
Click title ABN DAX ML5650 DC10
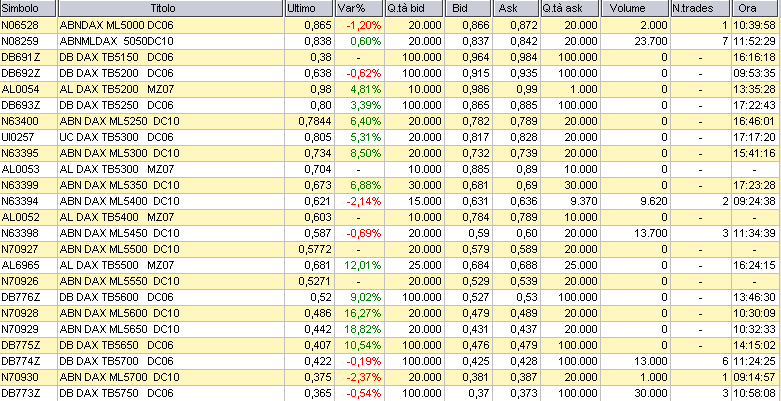pos(120,329)
